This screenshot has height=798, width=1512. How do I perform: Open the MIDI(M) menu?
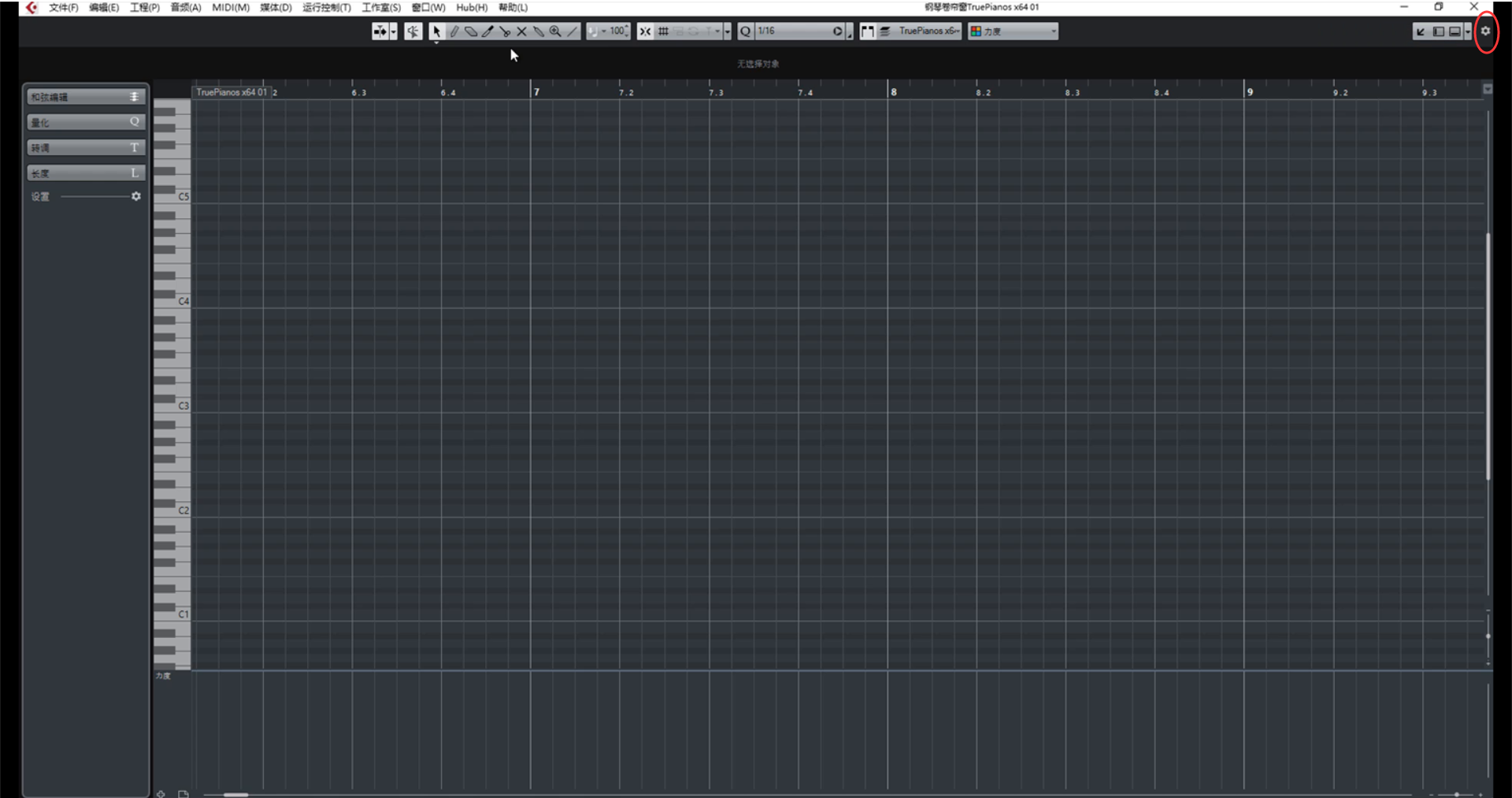(x=230, y=7)
